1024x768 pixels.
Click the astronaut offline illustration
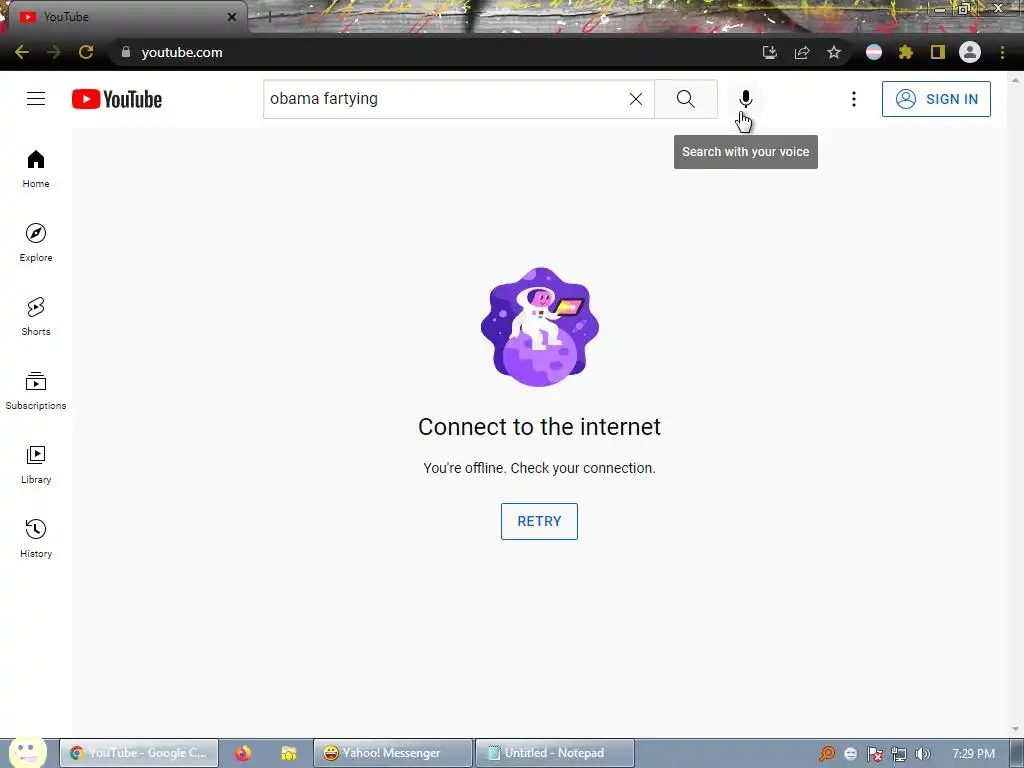point(539,327)
